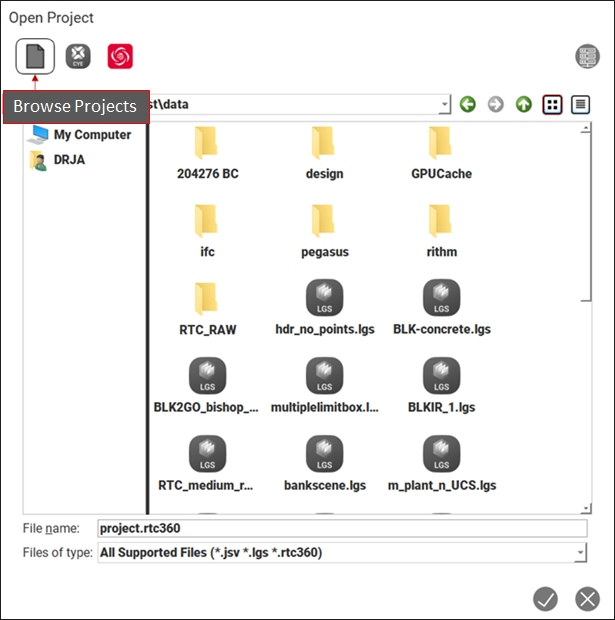Switch to icon grid view
This screenshot has width=615, height=620.
[x=552, y=105]
